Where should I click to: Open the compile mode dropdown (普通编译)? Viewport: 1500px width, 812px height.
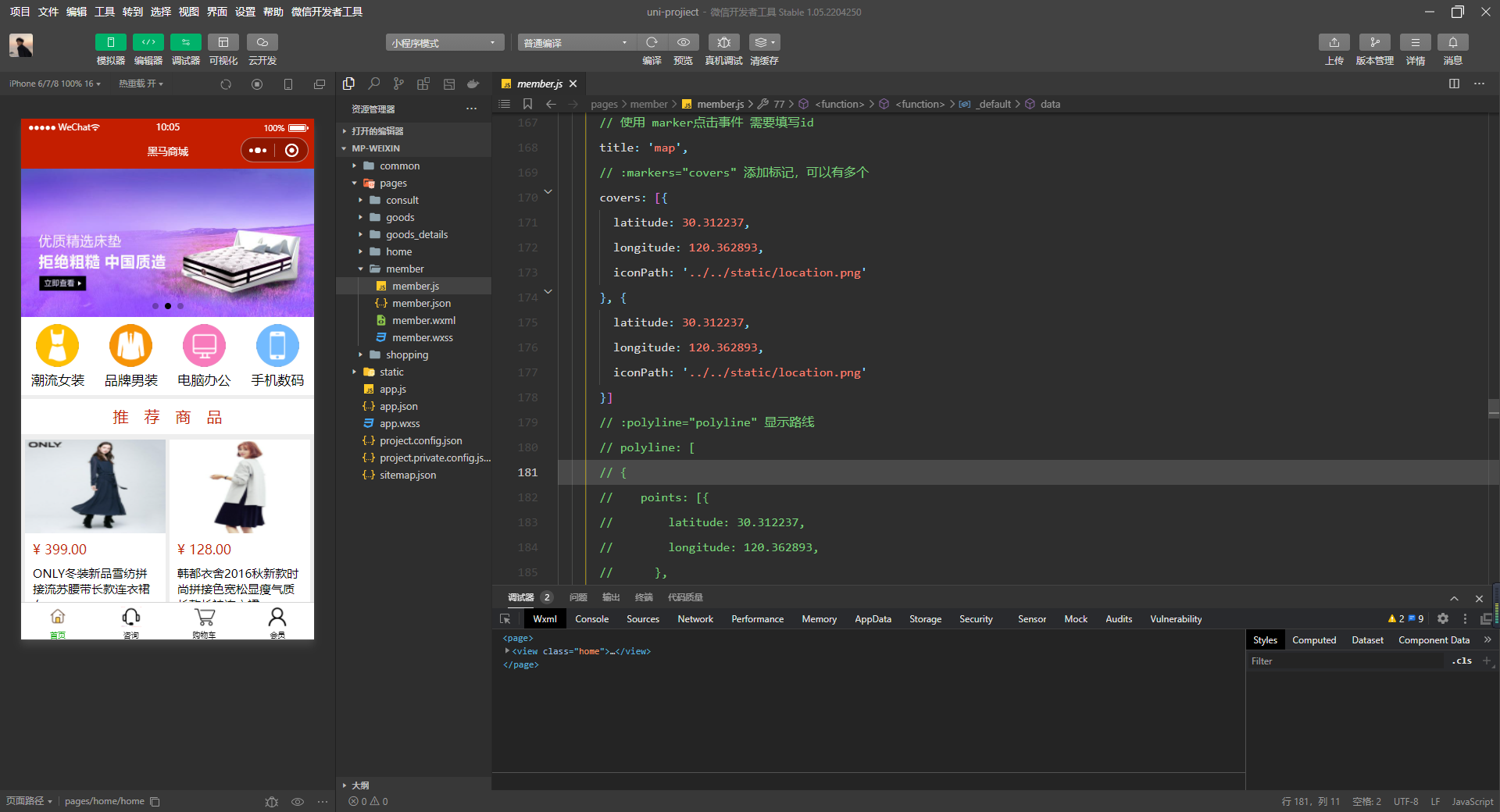[x=576, y=43]
